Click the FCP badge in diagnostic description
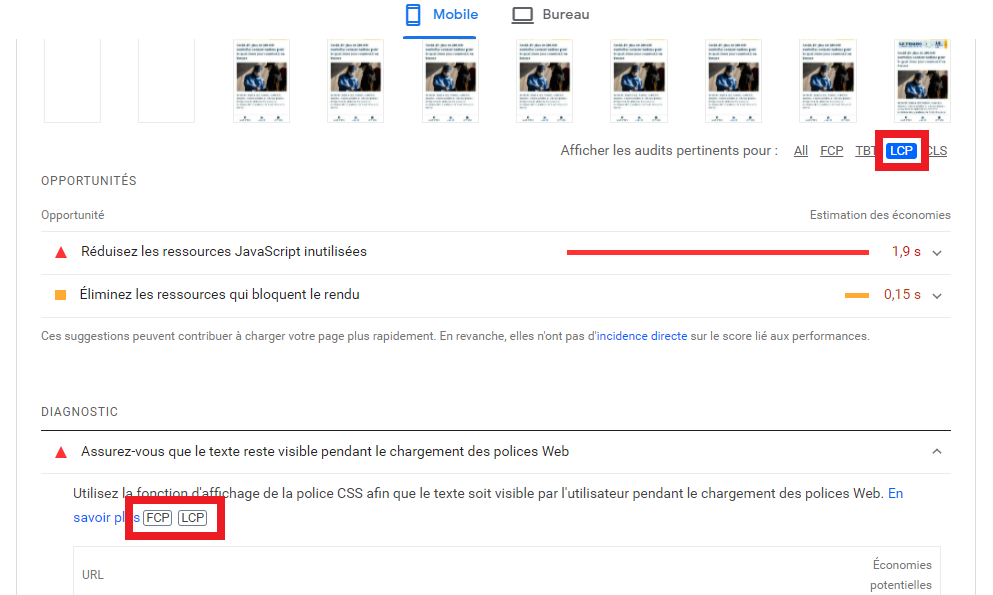This screenshot has width=993, height=595. coord(157,517)
